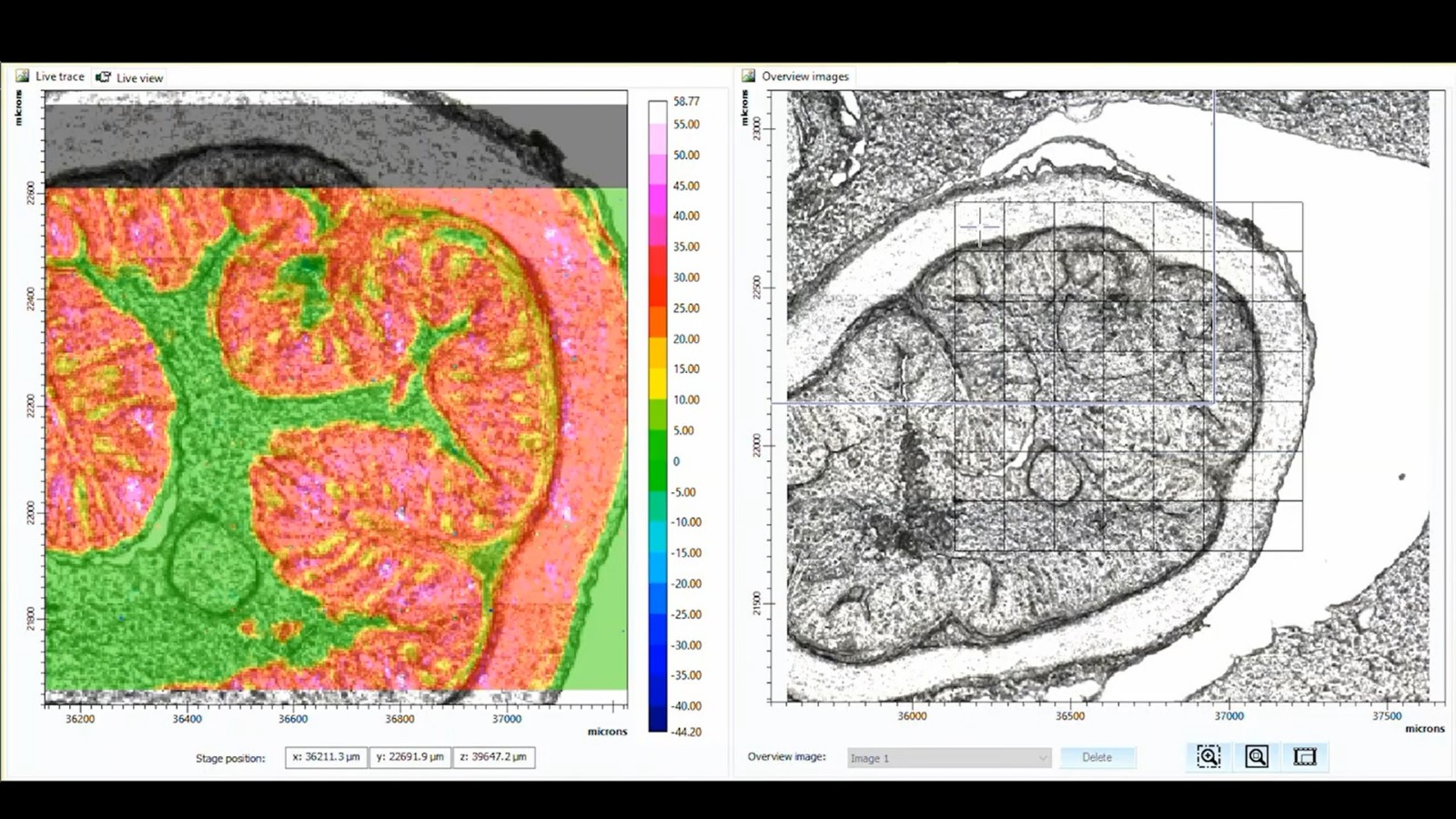Click the Live view camera icon
Viewport: 1456px width, 819px height.
104,77
